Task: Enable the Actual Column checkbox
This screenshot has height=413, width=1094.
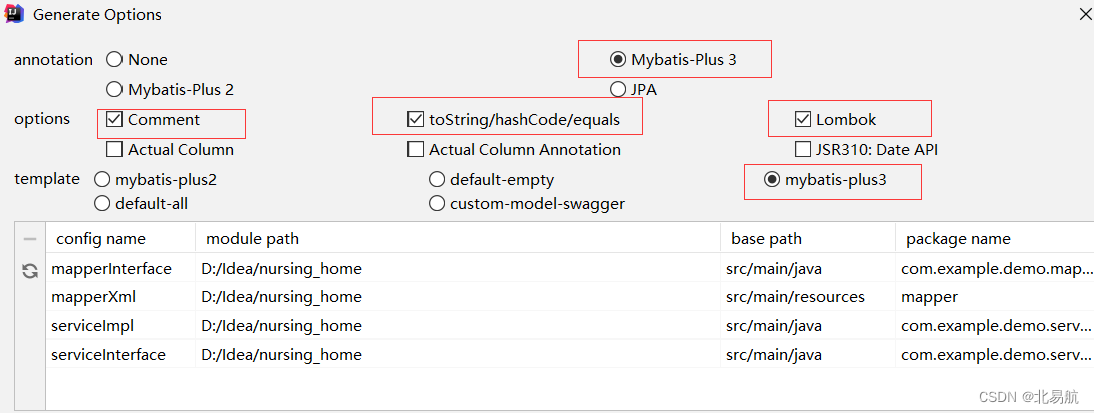Action: 114,150
